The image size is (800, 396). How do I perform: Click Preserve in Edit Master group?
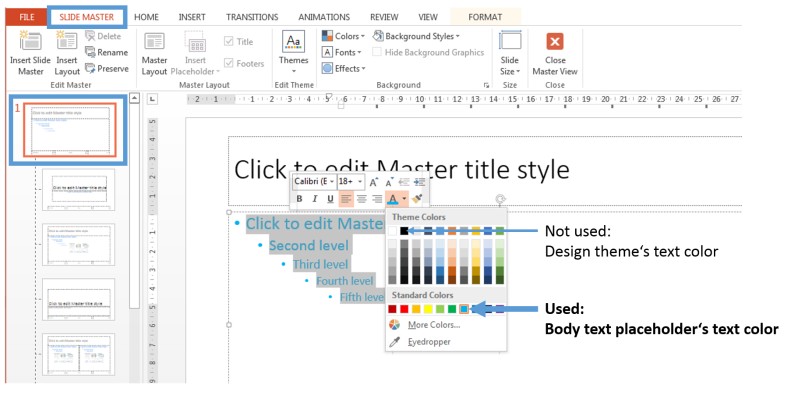[x=107, y=68]
